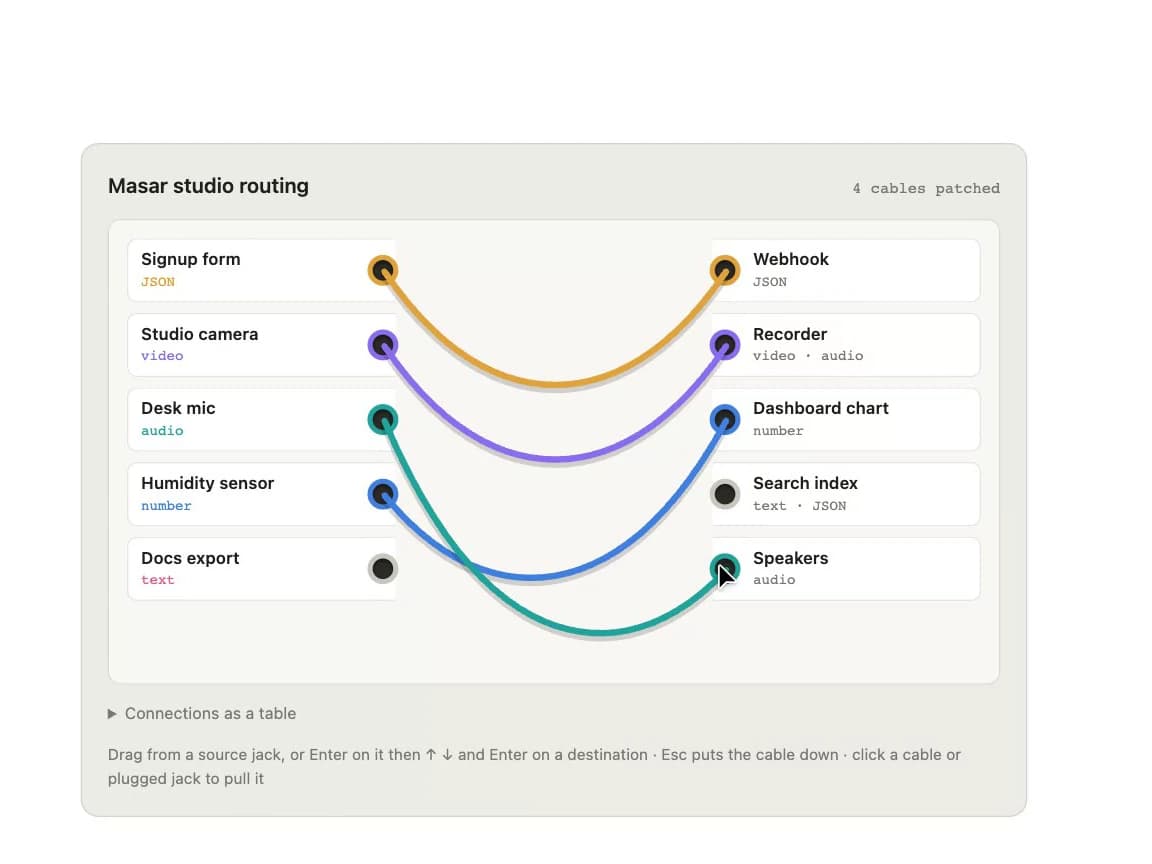Click the Dashboard chart label
The height and width of the screenshot is (864, 1152).
[x=821, y=408]
